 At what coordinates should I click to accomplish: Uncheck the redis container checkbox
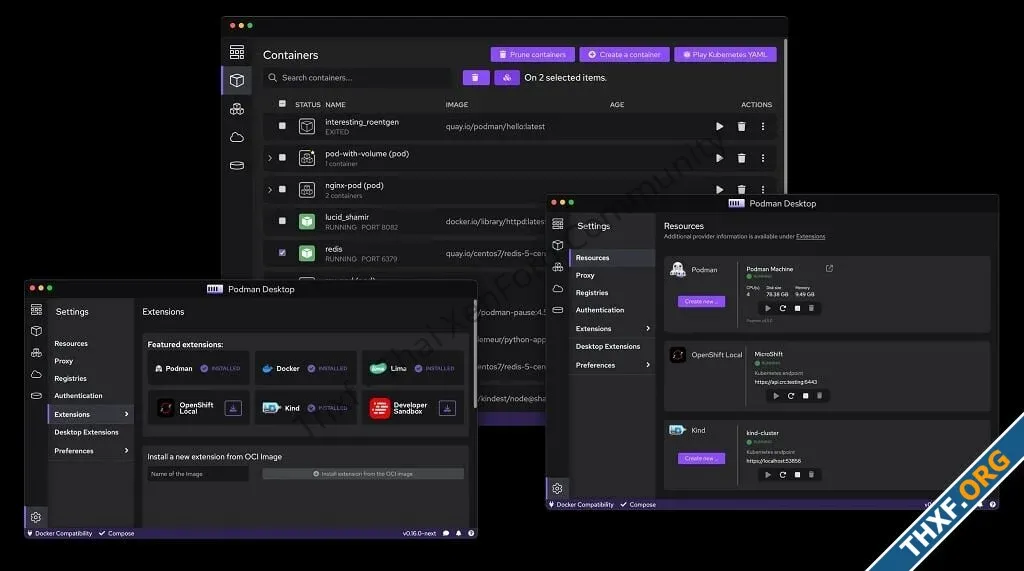click(282, 252)
